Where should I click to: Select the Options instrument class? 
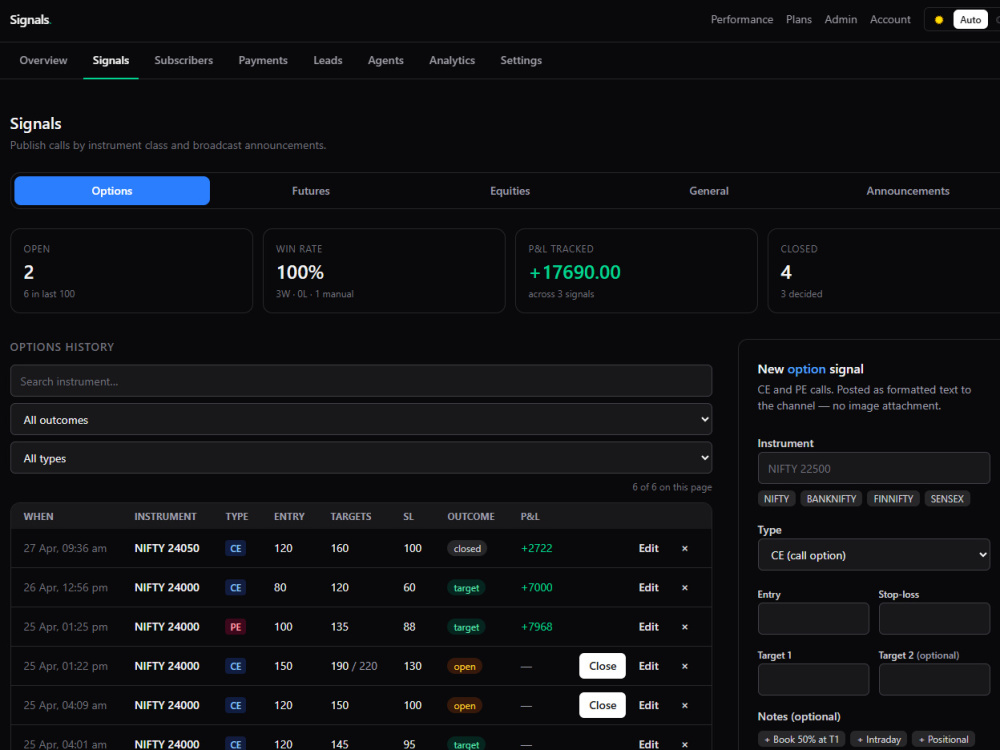tap(112, 191)
